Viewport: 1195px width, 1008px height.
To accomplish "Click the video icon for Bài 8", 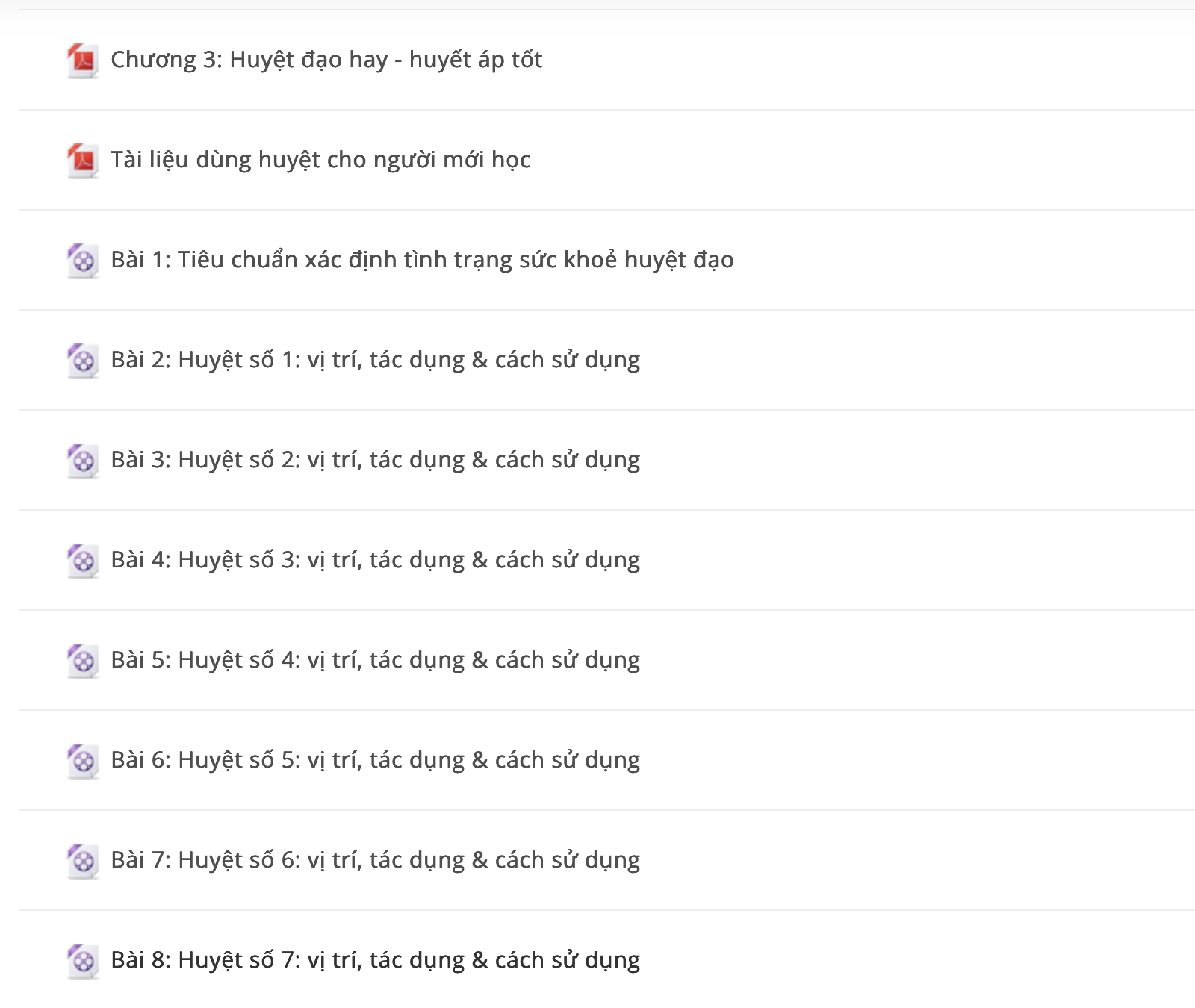I will [x=83, y=962].
